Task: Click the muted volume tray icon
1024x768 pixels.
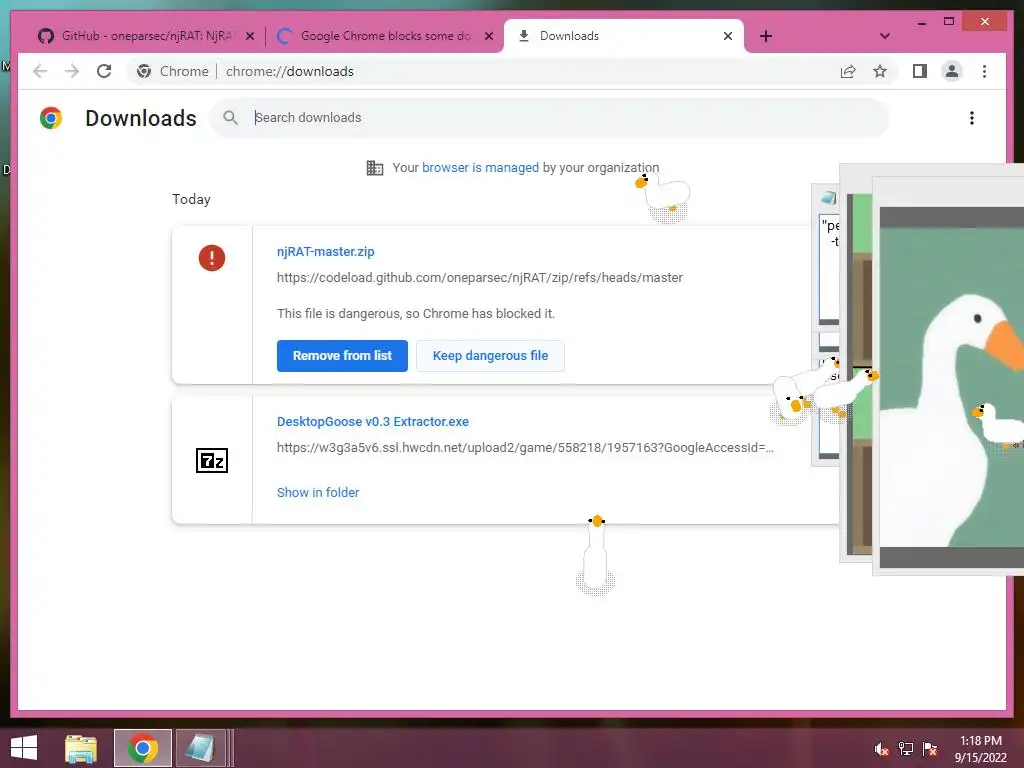Action: [x=881, y=749]
